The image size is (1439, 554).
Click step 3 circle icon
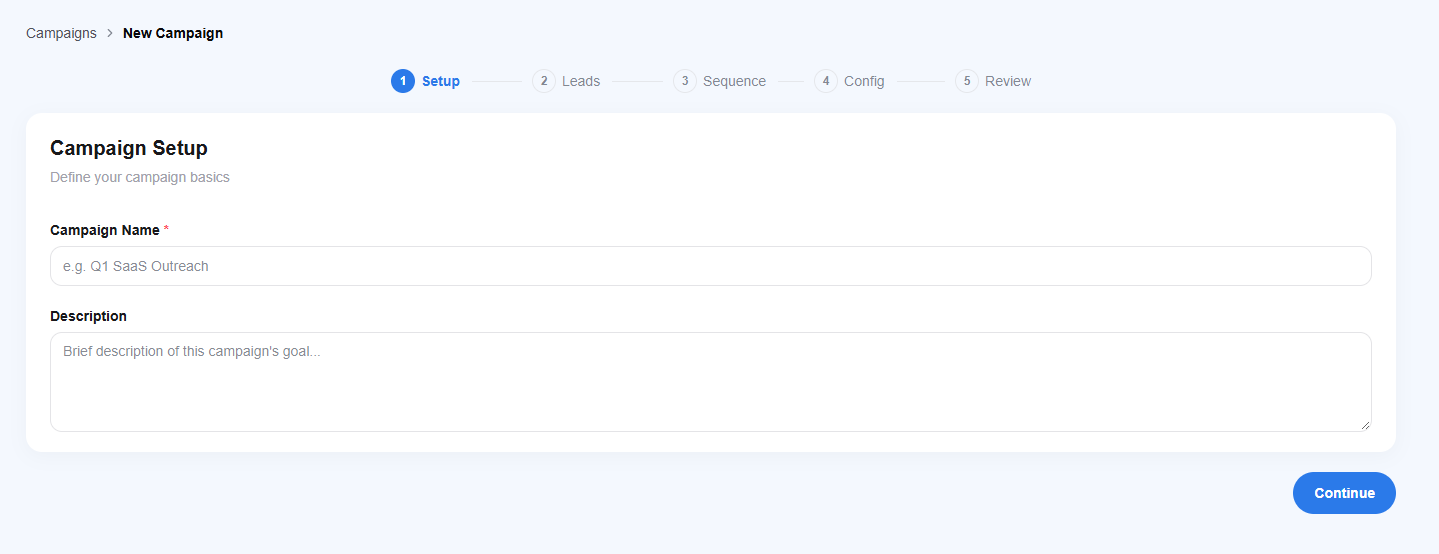(x=685, y=81)
